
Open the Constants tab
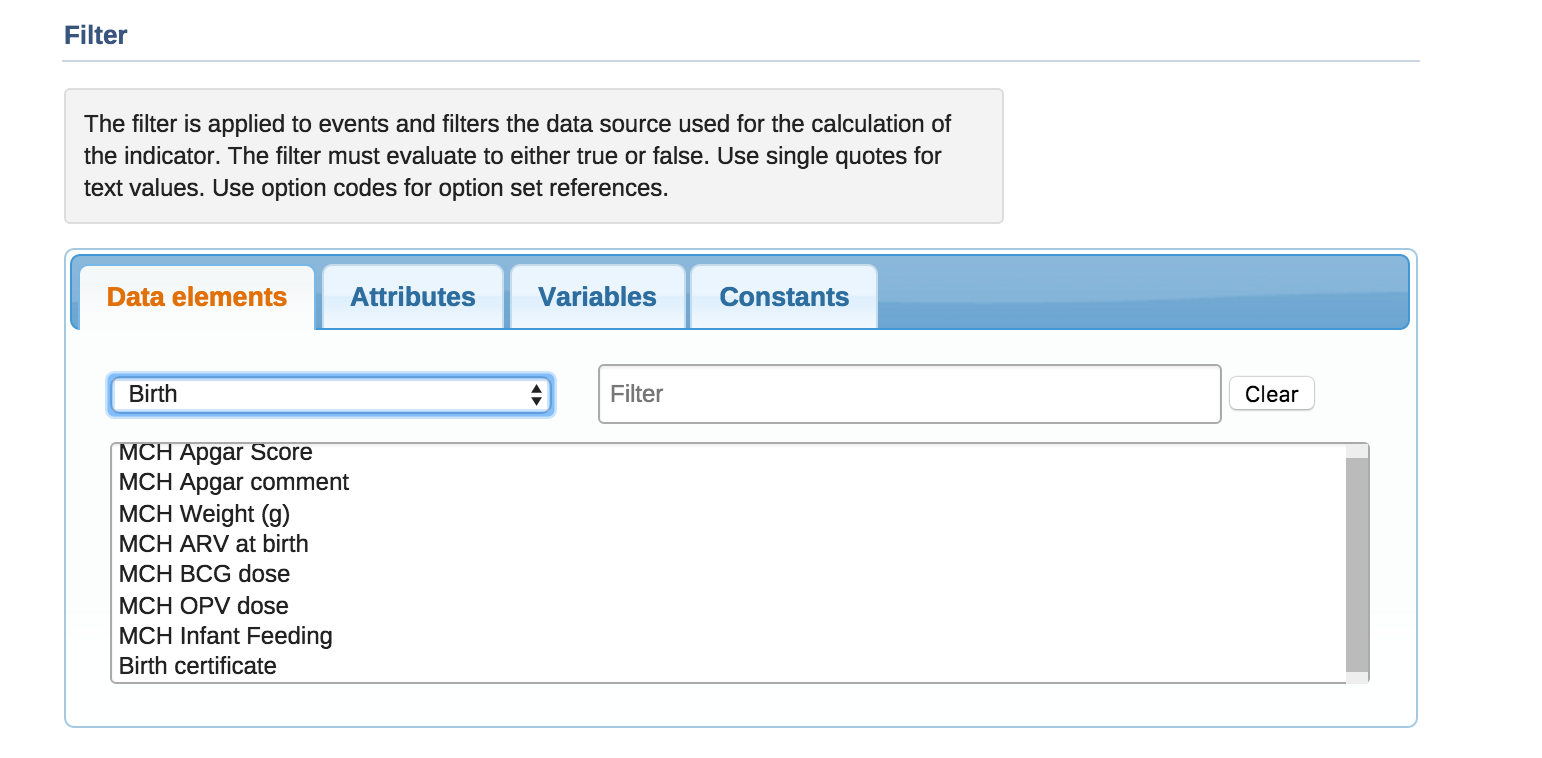(784, 297)
